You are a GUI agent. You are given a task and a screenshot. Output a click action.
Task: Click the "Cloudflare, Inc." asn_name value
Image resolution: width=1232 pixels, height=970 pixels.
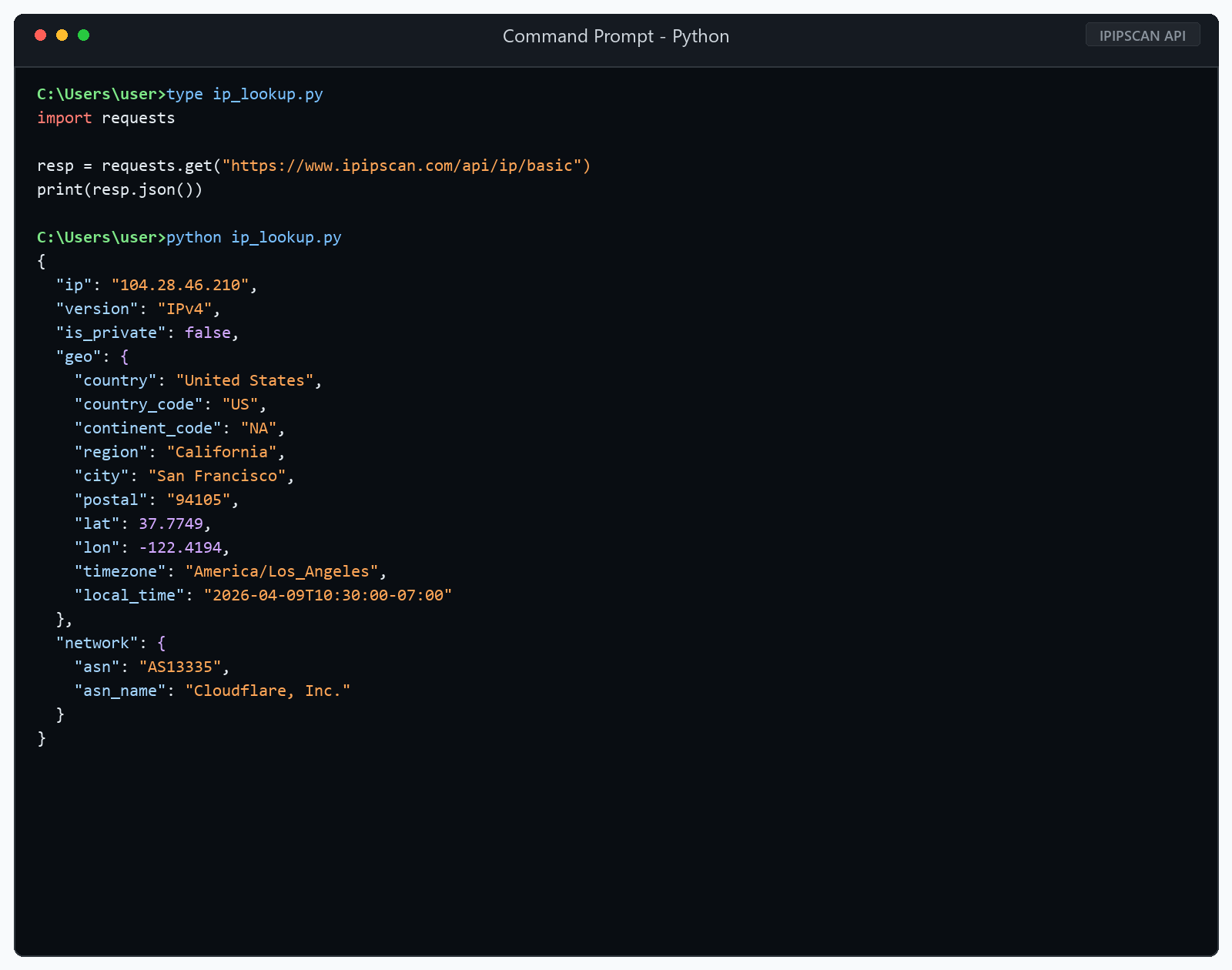[x=268, y=691]
